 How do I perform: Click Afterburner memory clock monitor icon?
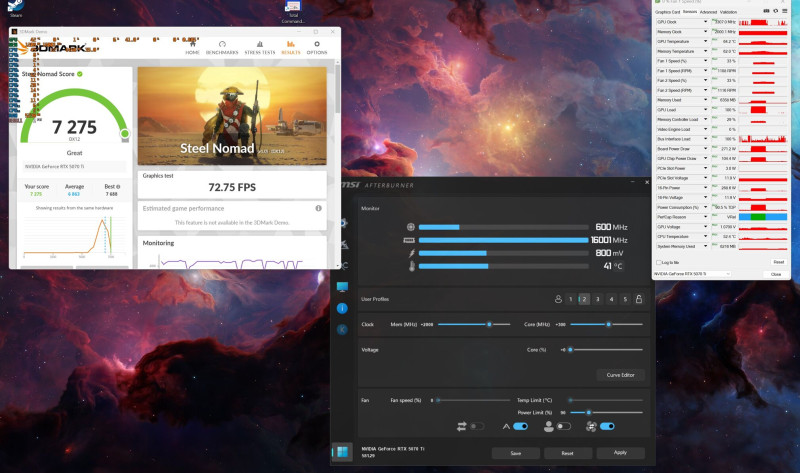[x=409, y=240]
